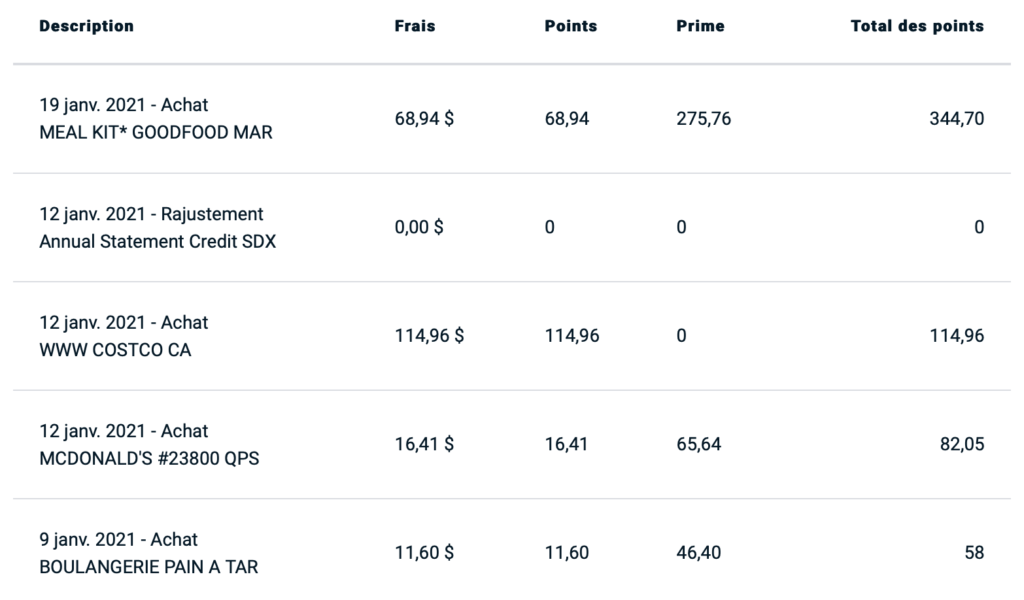Click the Description column header
This screenshot has width=1024, height=600.
pyautogui.click(x=86, y=26)
